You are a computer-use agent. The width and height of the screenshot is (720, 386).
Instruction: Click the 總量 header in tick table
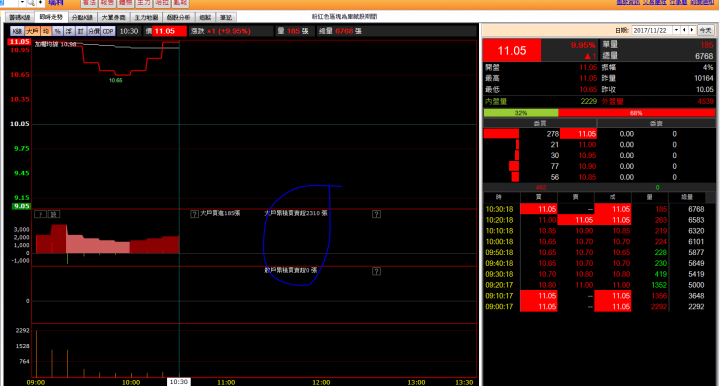pos(687,197)
